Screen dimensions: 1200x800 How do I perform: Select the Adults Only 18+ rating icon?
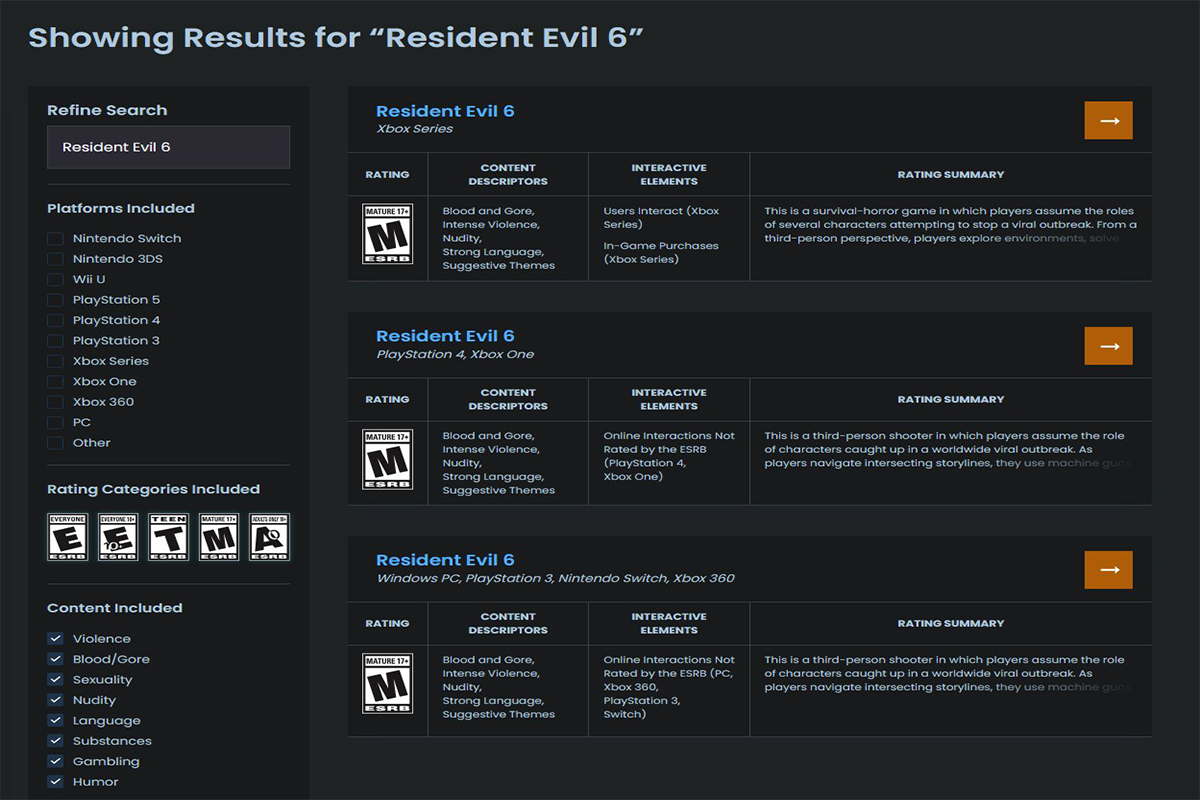[269, 537]
